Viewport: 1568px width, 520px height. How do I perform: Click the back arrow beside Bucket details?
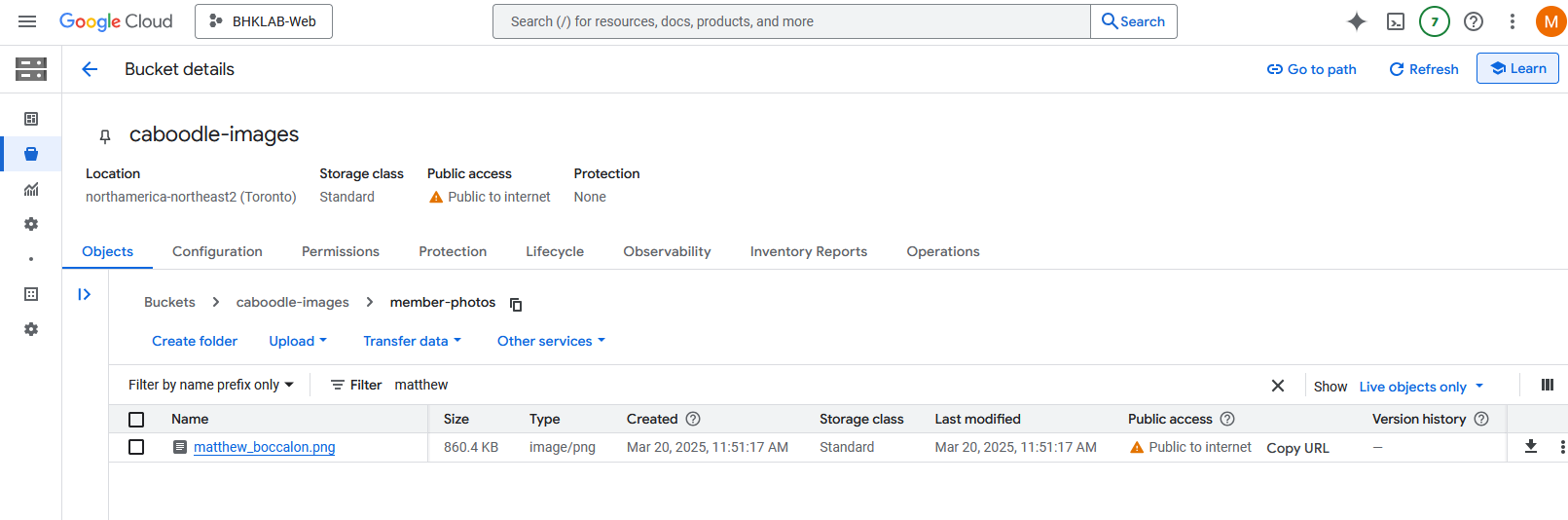pos(90,69)
